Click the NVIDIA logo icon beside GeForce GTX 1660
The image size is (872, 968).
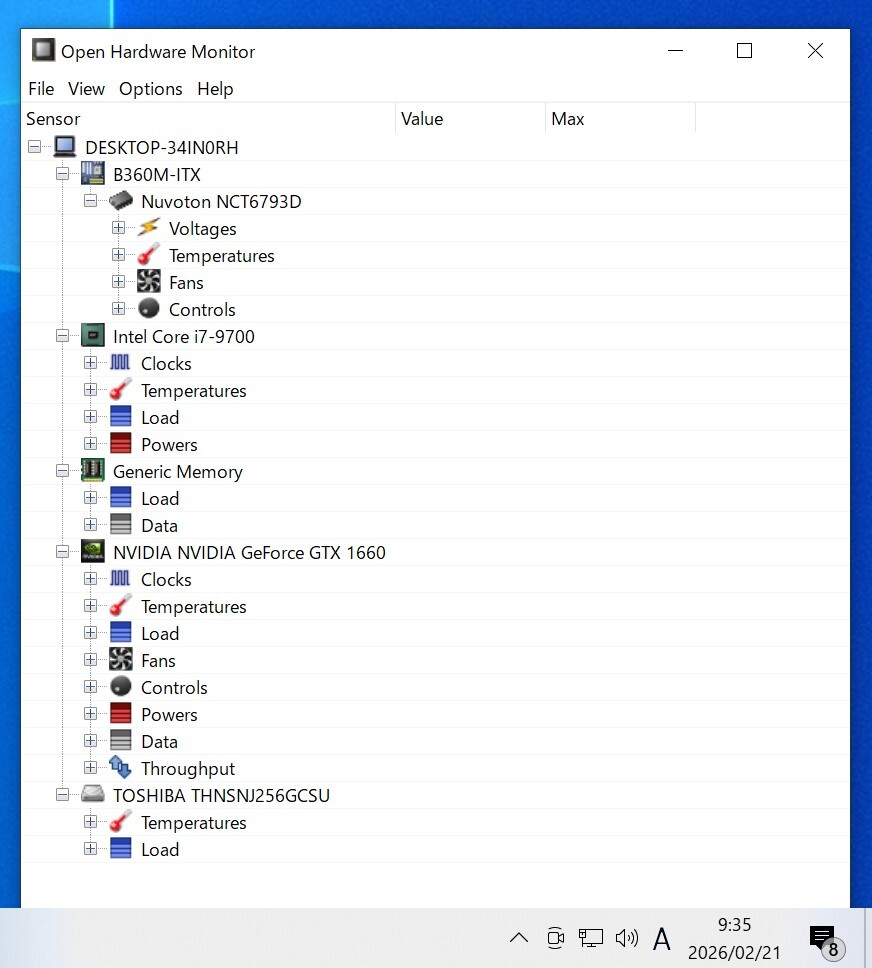[x=93, y=551]
